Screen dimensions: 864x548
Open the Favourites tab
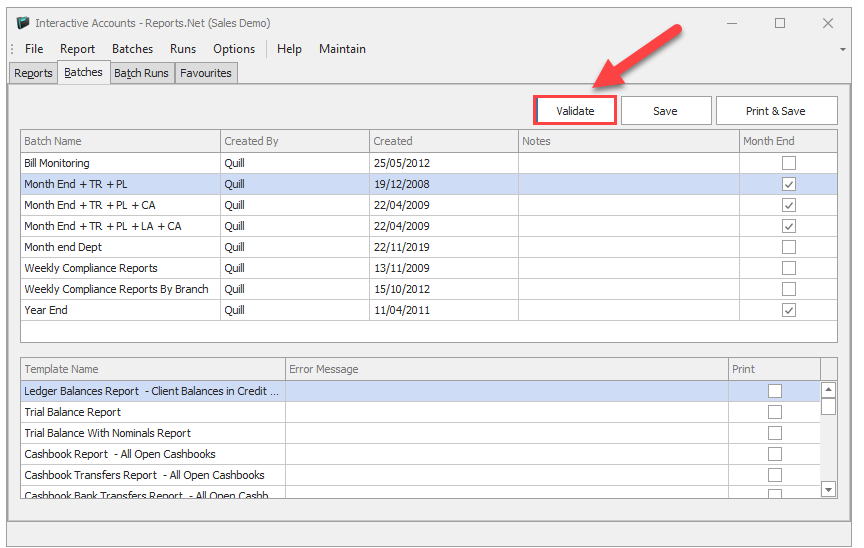(206, 73)
